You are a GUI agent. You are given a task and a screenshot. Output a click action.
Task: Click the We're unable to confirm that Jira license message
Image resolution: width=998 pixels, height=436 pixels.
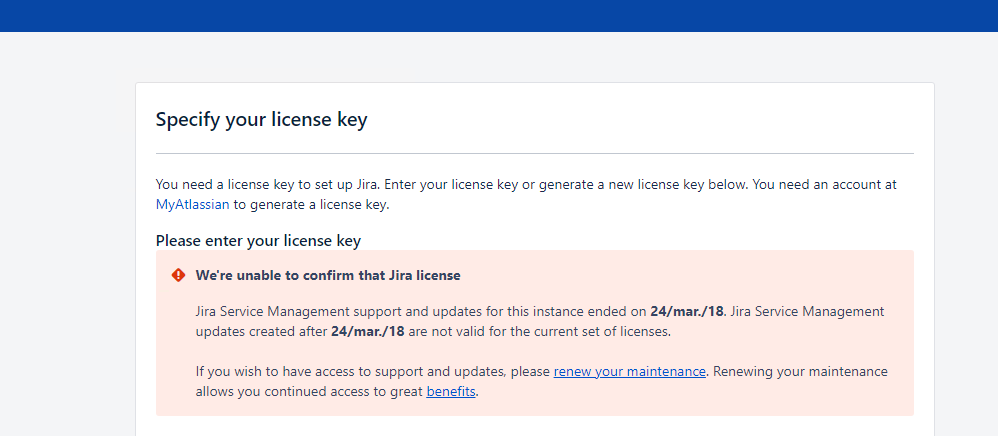328,276
